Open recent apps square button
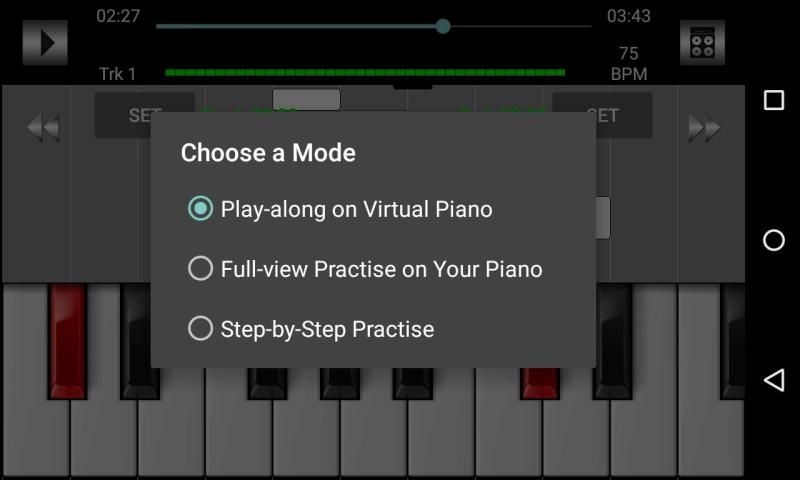This screenshot has height=480, width=800. [x=774, y=100]
